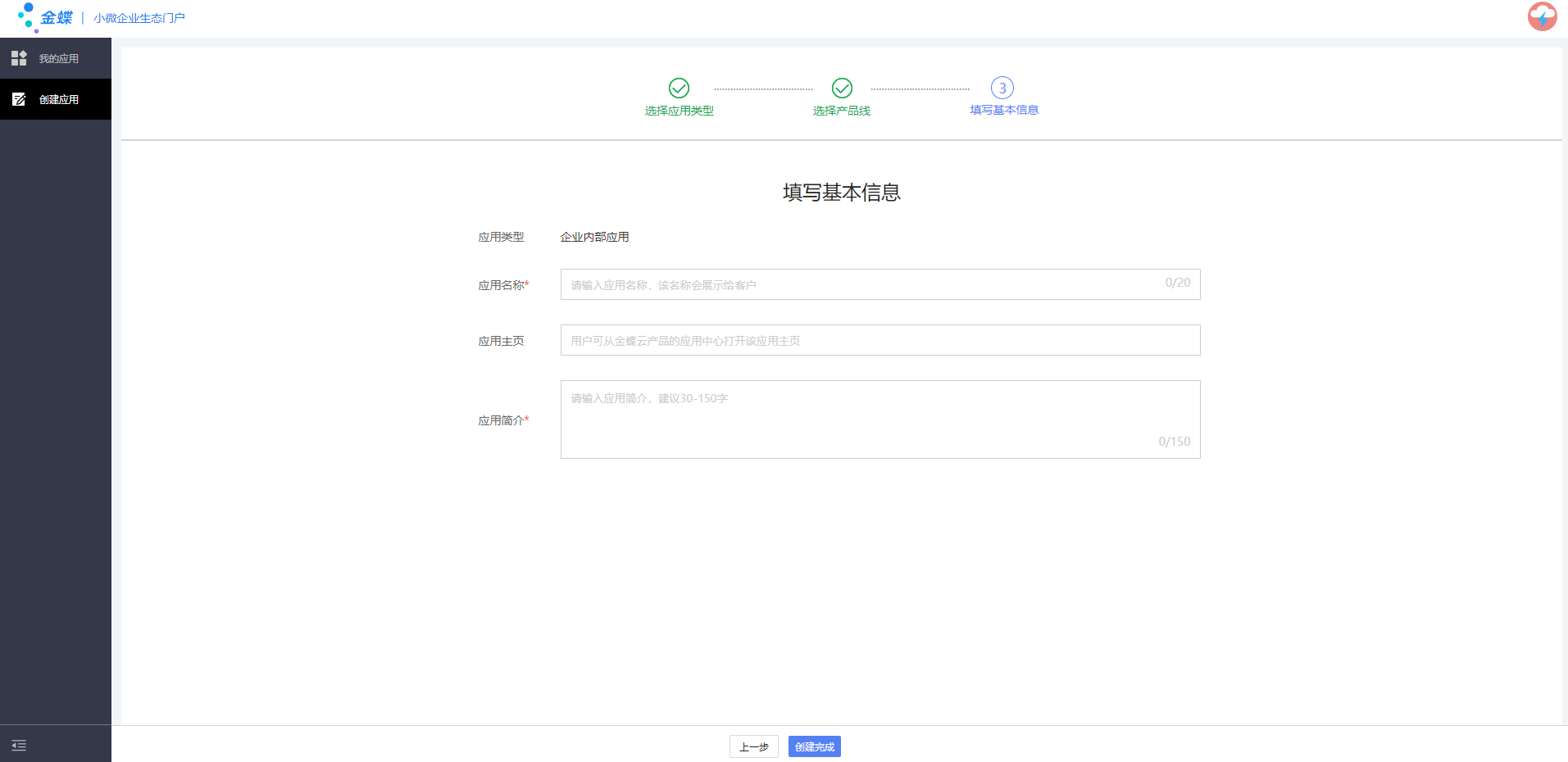Focus the 应用名称 input field
Image resolution: width=1568 pixels, height=762 pixels.
point(861,284)
